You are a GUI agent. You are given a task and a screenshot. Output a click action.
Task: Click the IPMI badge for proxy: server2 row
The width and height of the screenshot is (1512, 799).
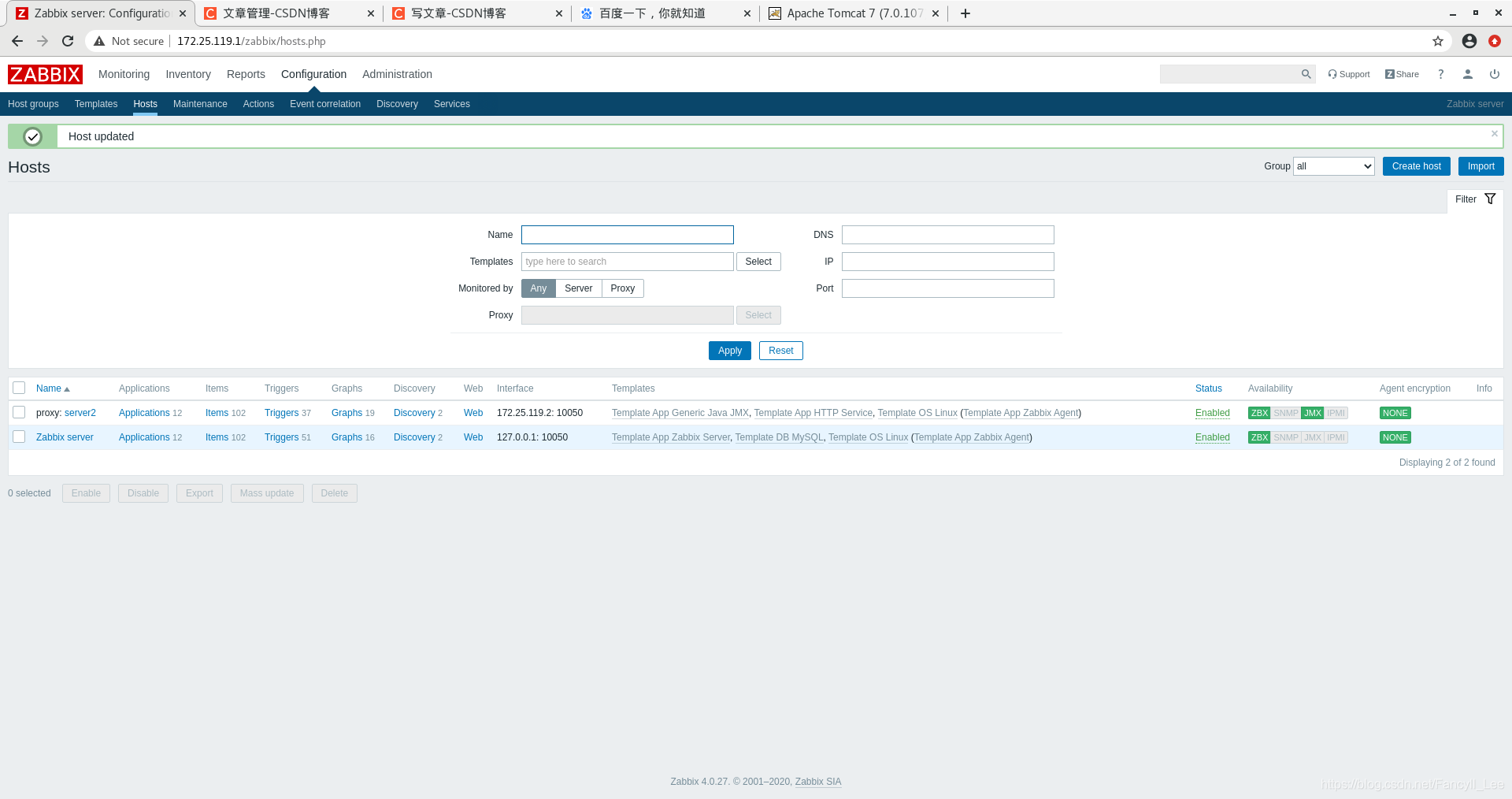tap(1336, 413)
